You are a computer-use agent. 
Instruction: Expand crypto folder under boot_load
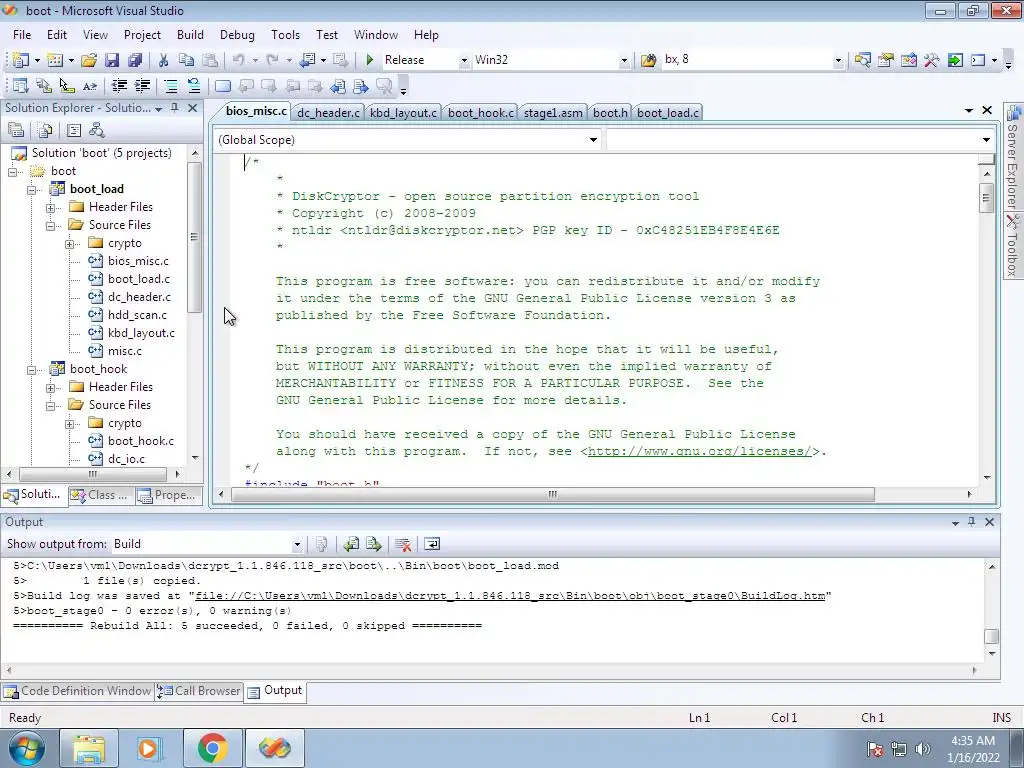(x=69, y=244)
